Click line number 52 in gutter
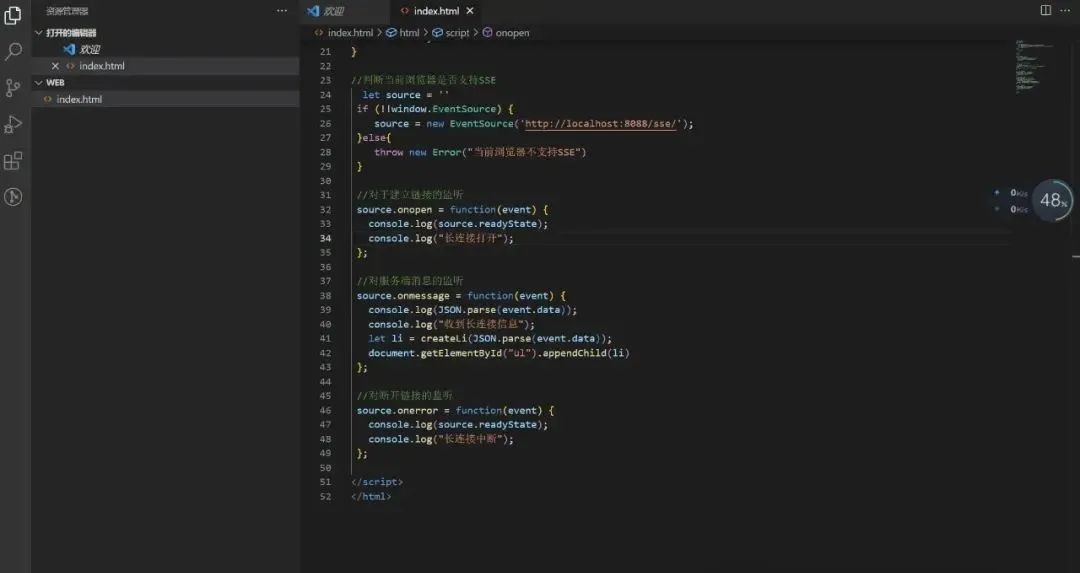This screenshot has width=1080, height=573. [325, 497]
